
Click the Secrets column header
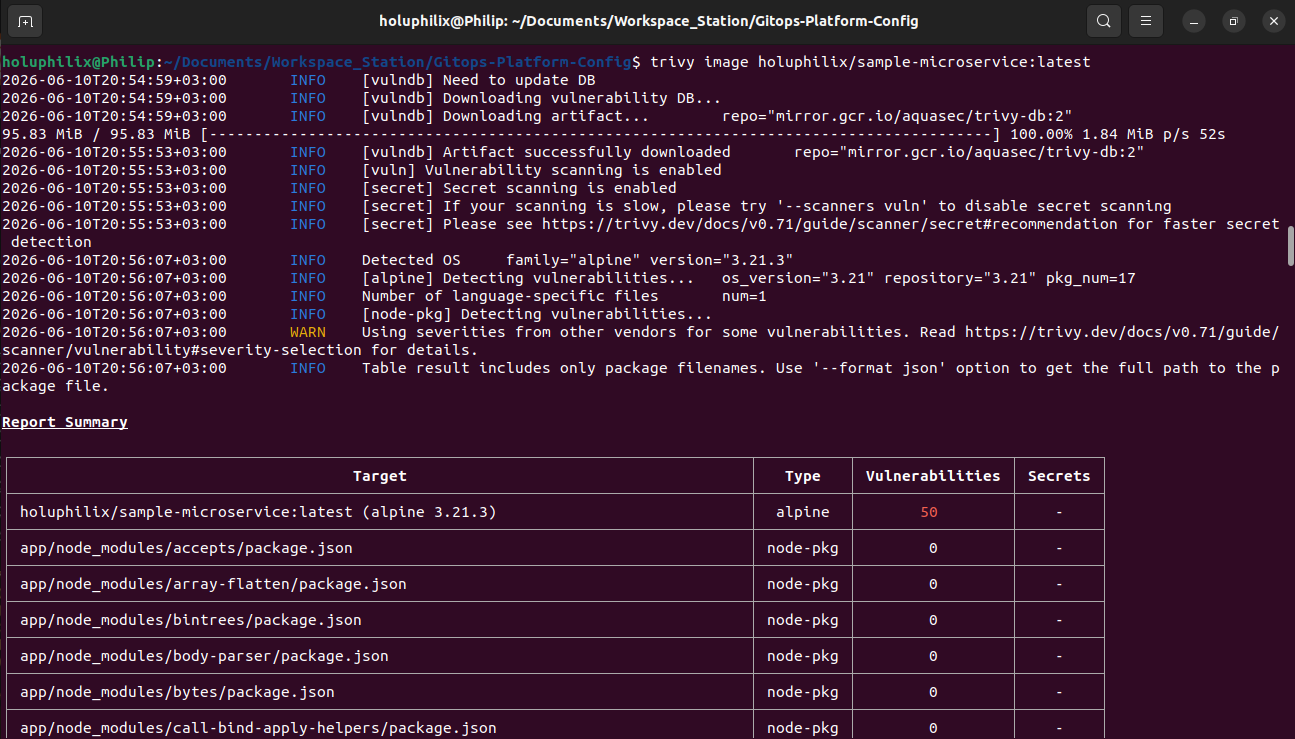1059,476
